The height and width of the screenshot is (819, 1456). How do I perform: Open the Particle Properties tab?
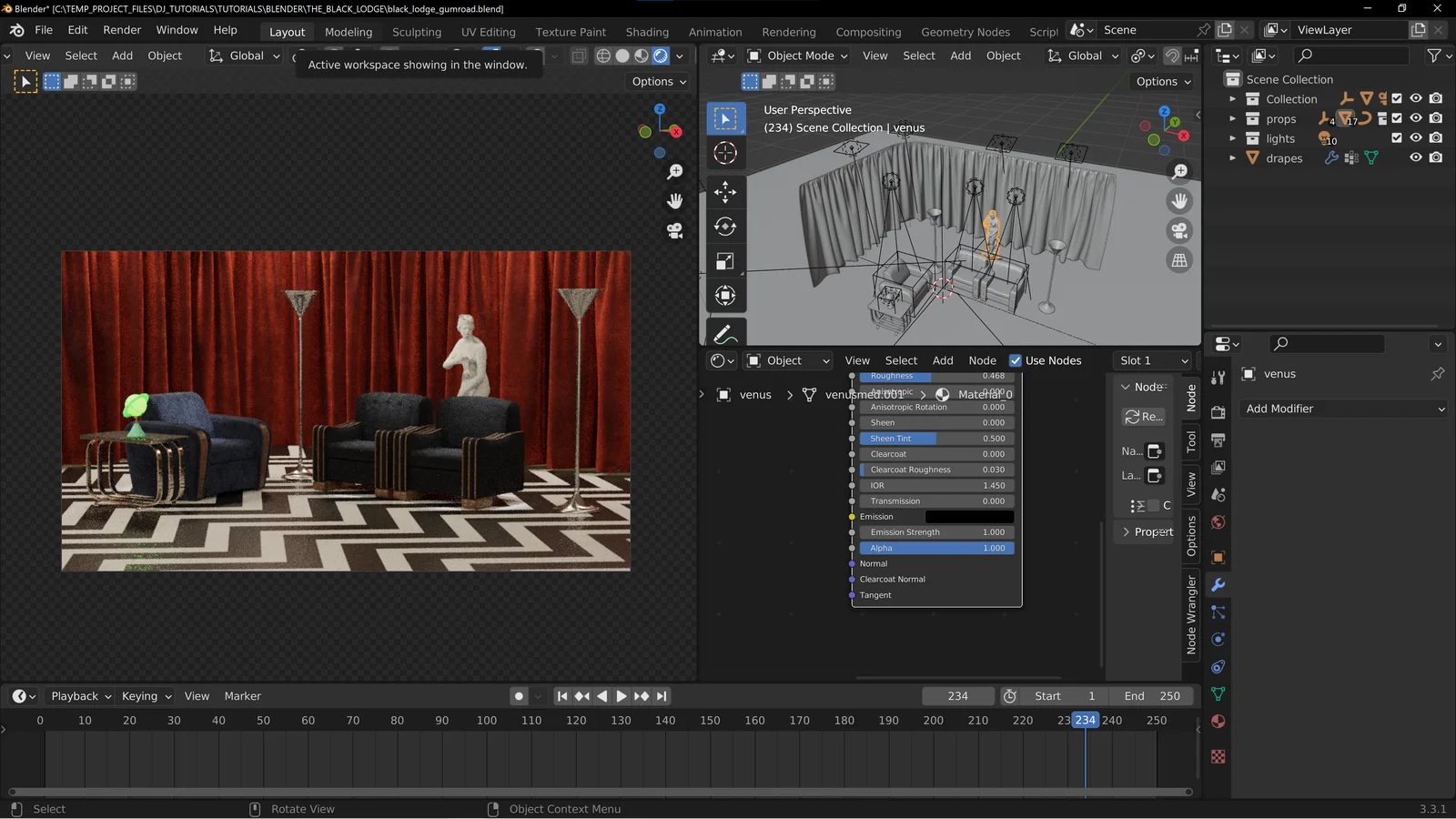1218,612
